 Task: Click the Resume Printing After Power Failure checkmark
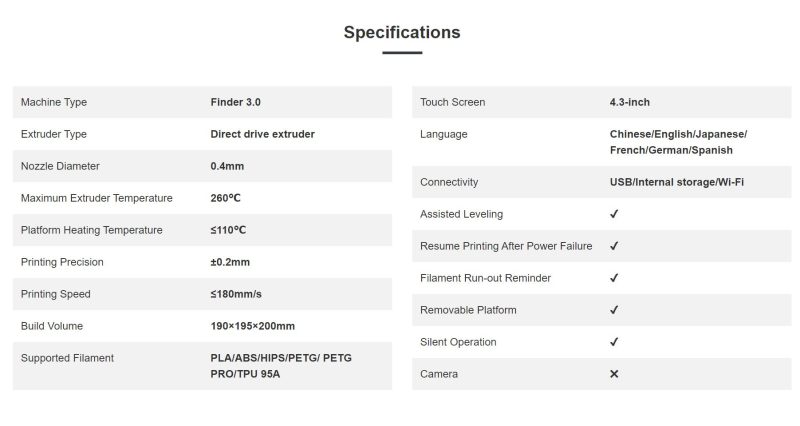614,246
